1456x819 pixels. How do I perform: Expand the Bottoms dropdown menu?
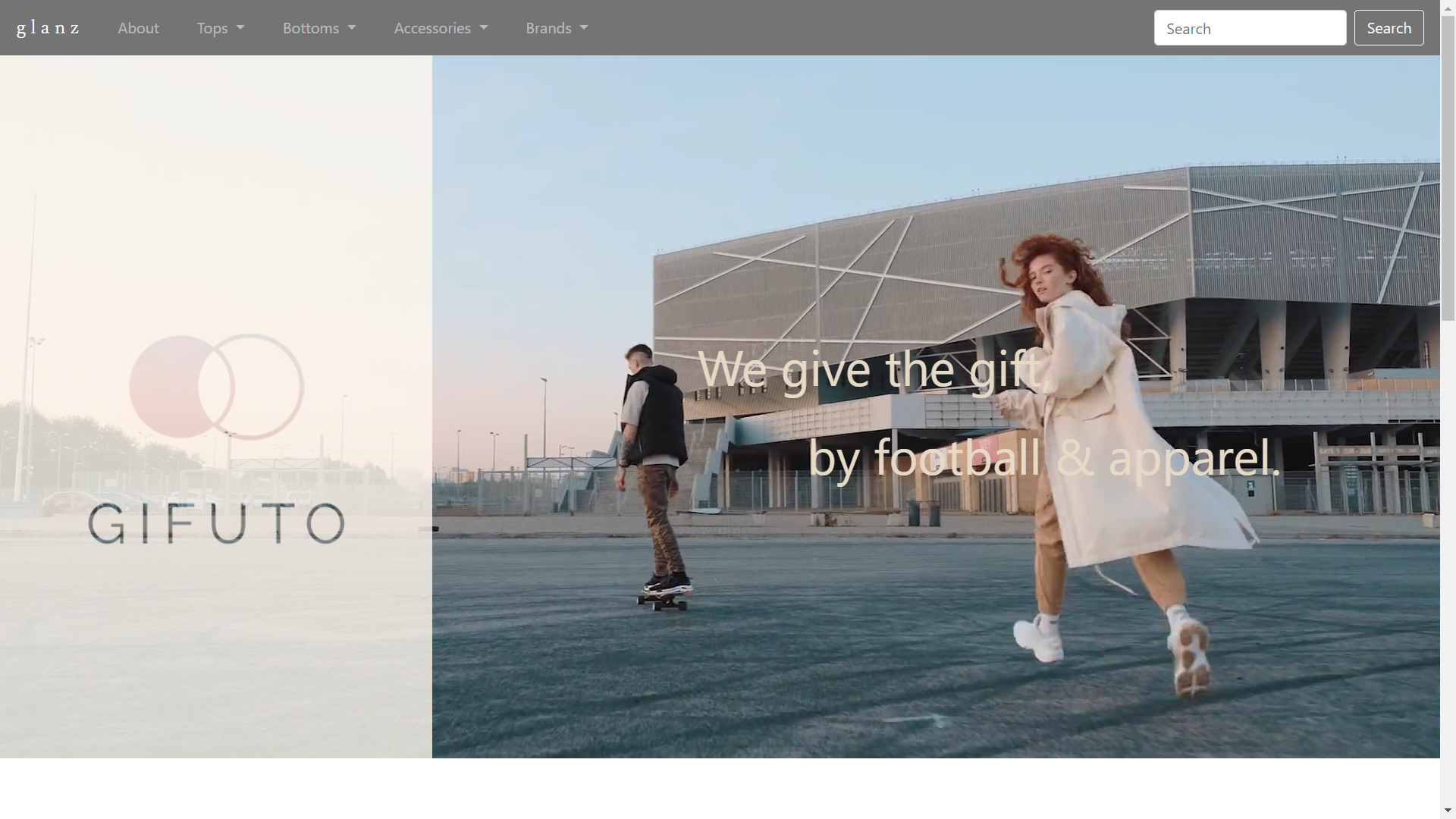tap(318, 28)
